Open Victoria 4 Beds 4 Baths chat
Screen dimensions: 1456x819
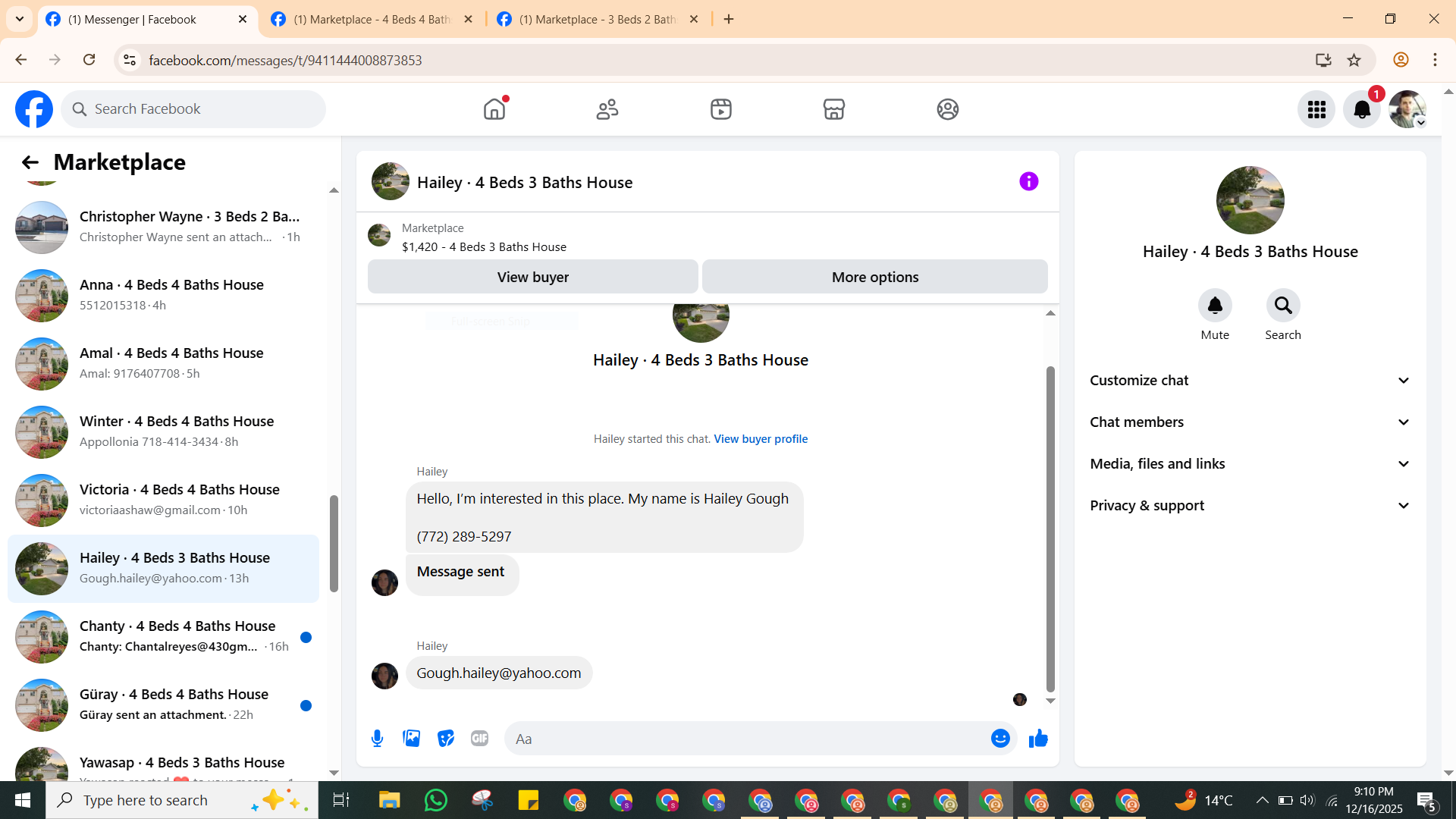tap(163, 500)
